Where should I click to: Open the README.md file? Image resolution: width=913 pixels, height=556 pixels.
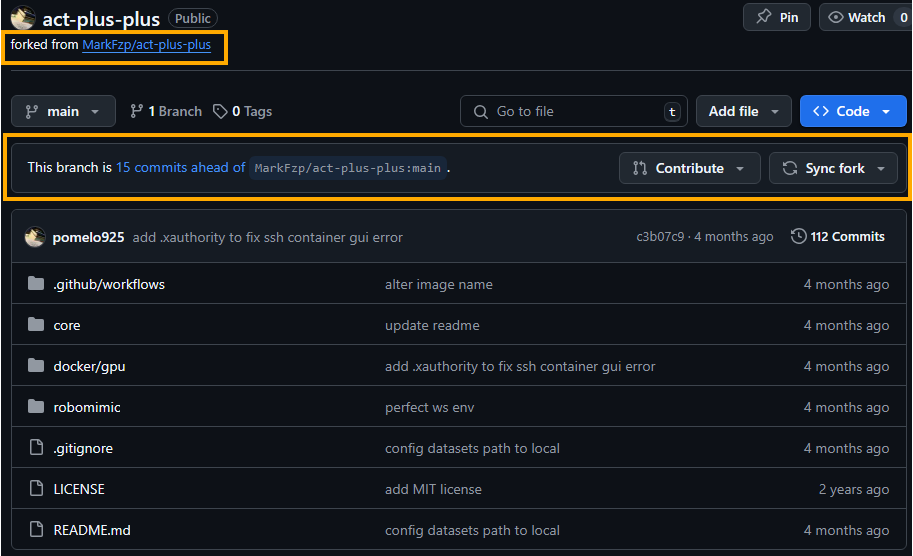click(92, 530)
